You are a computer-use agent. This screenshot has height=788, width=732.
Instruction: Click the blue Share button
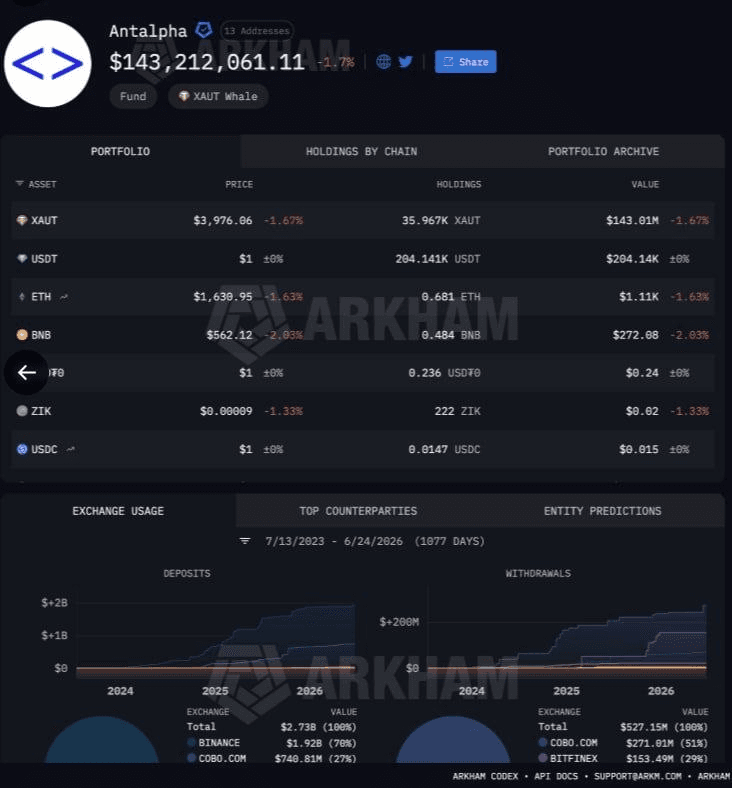pyautogui.click(x=466, y=61)
